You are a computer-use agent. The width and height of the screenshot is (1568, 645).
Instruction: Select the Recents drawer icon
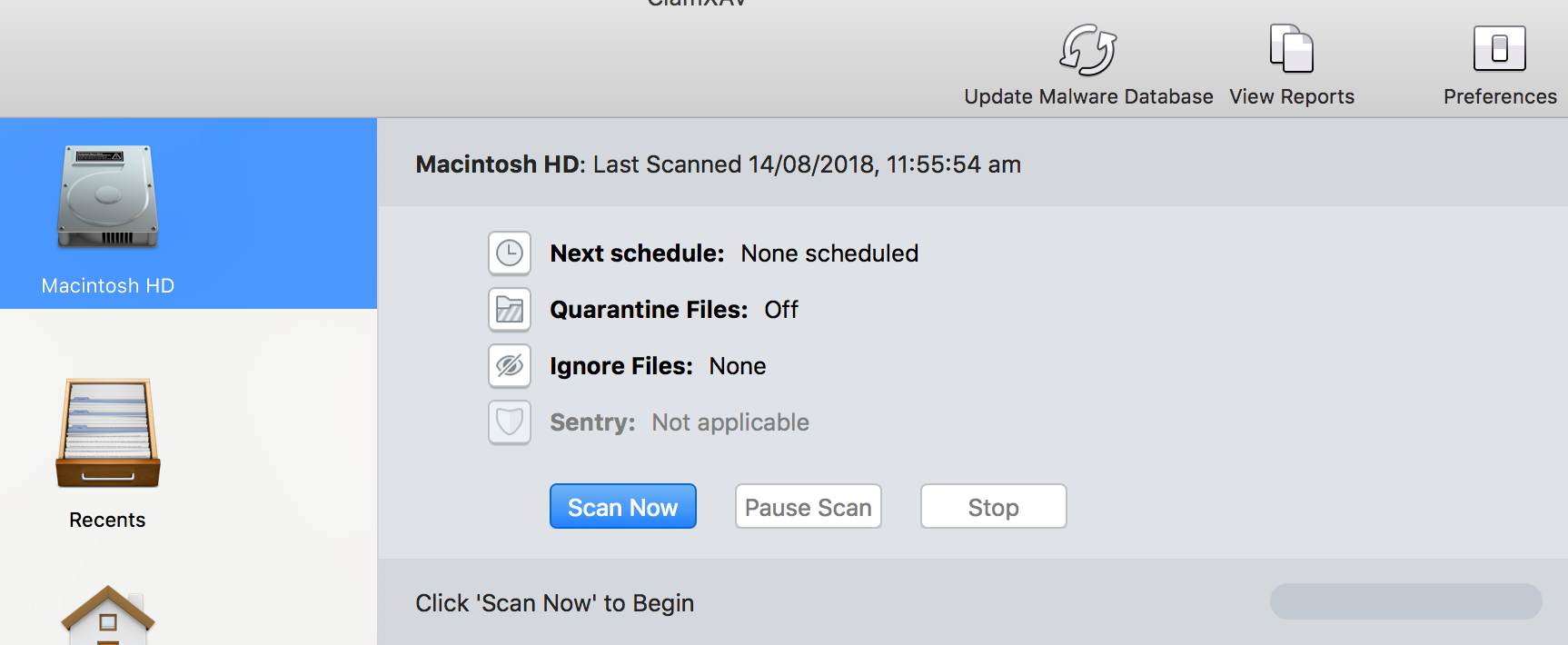point(108,433)
